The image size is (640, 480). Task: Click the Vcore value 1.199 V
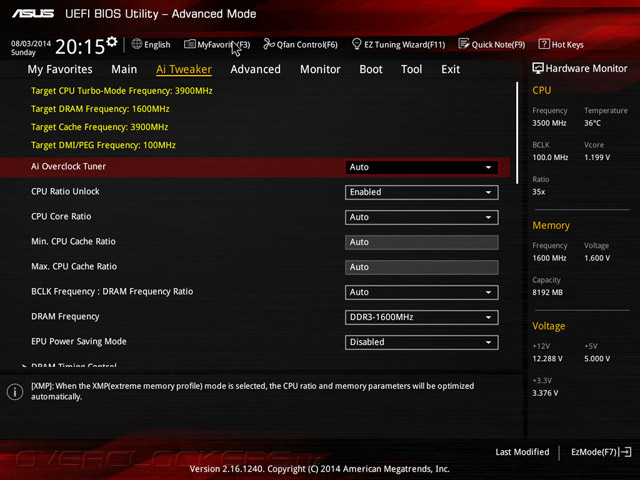[x=597, y=157]
